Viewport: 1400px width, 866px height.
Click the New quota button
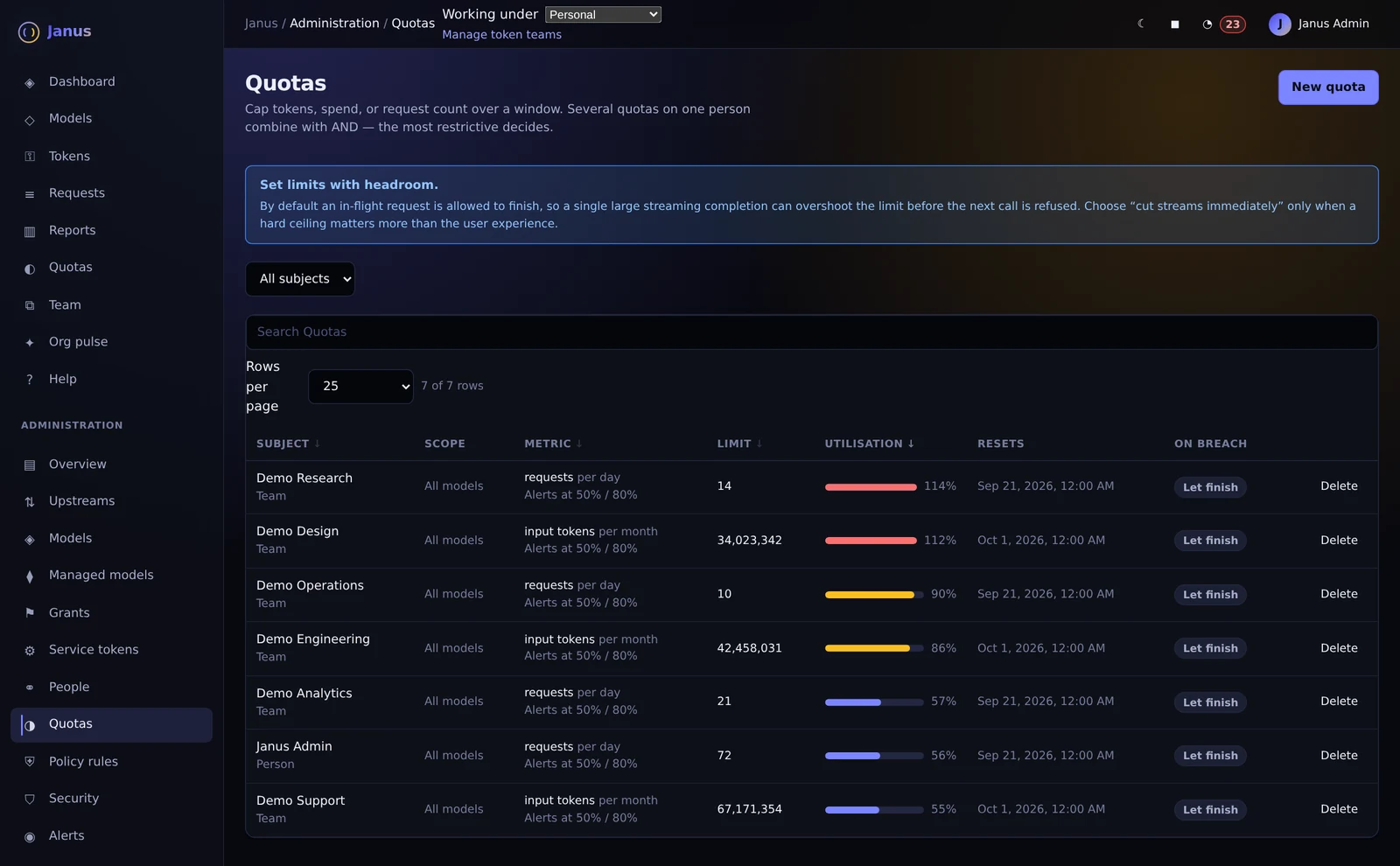tap(1328, 87)
